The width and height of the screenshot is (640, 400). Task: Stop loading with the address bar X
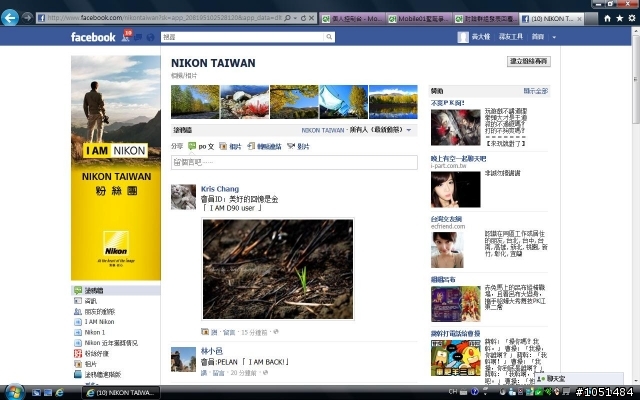311,18
